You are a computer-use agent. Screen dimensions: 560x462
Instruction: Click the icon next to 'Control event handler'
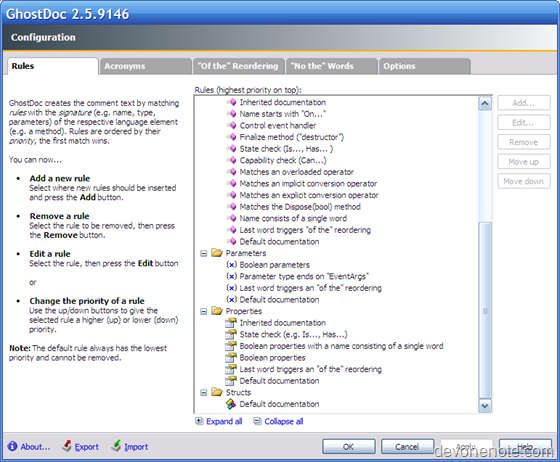232,126
